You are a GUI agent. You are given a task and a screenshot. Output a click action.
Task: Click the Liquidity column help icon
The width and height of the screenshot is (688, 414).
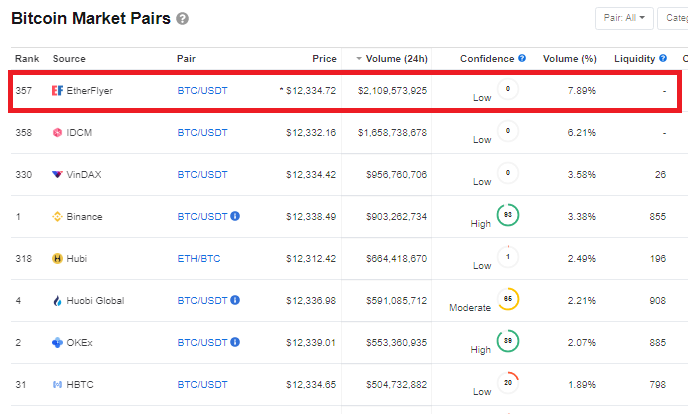[x=663, y=58]
